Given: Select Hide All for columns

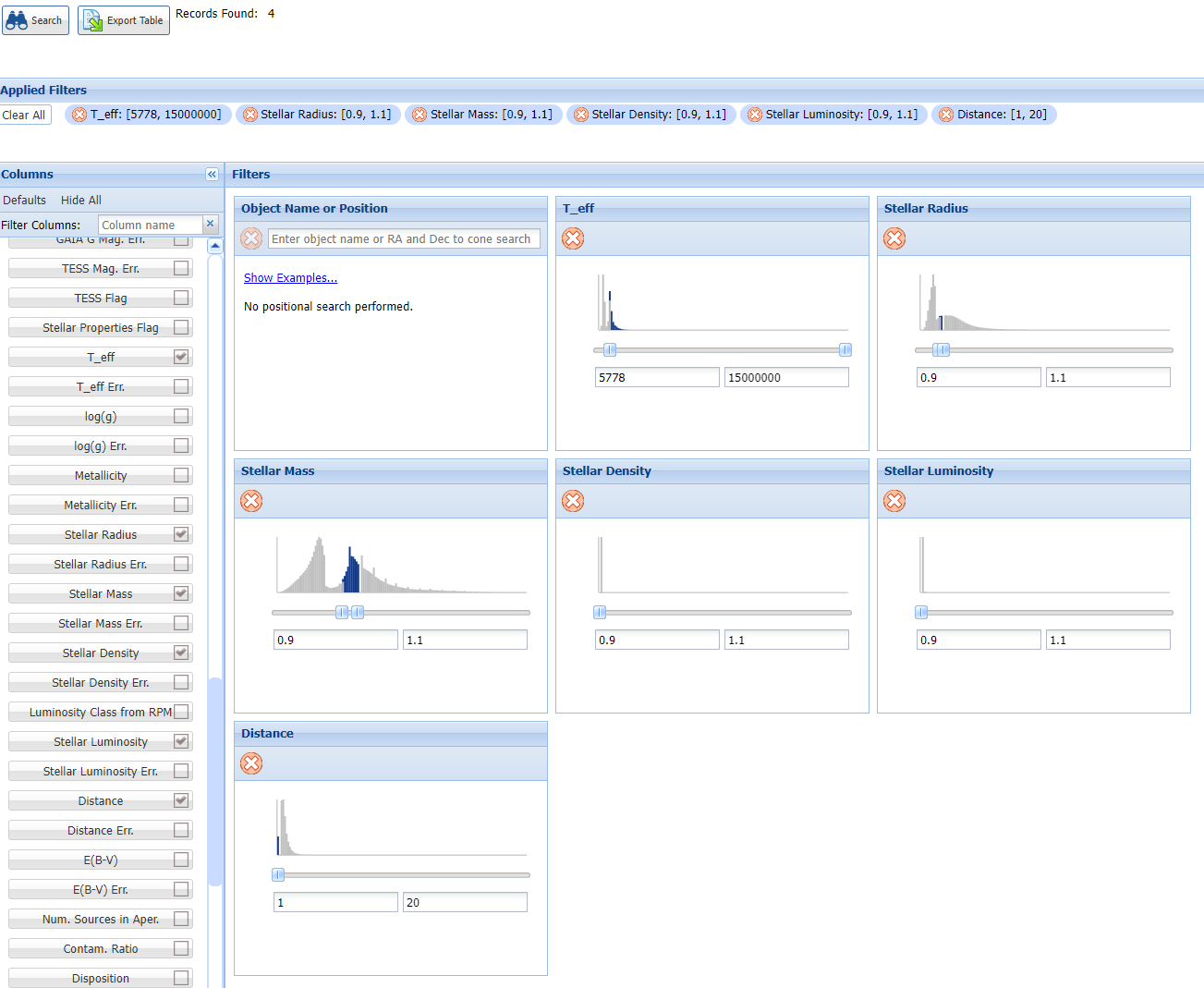Looking at the screenshot, I should pyautogui.click(x=80, y=200).
